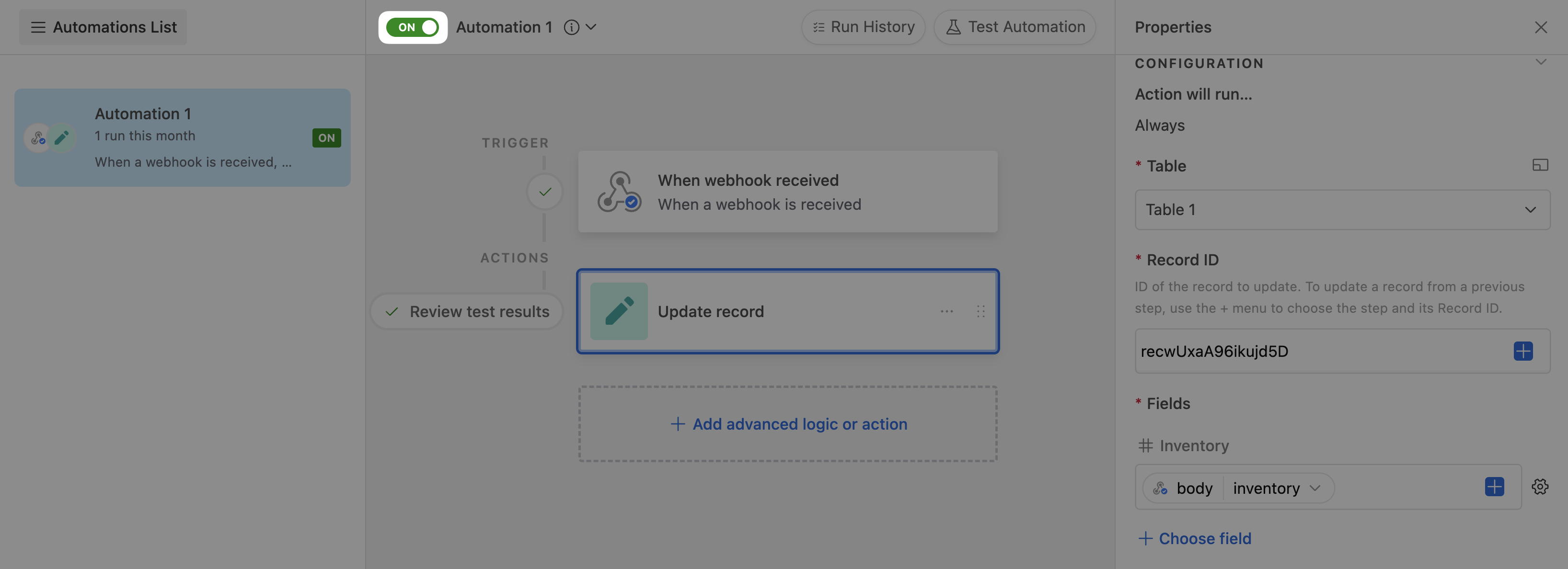Collapse the Configuration section
Viewport: 1568px width, 569px height.
(x=1541, y=63)
